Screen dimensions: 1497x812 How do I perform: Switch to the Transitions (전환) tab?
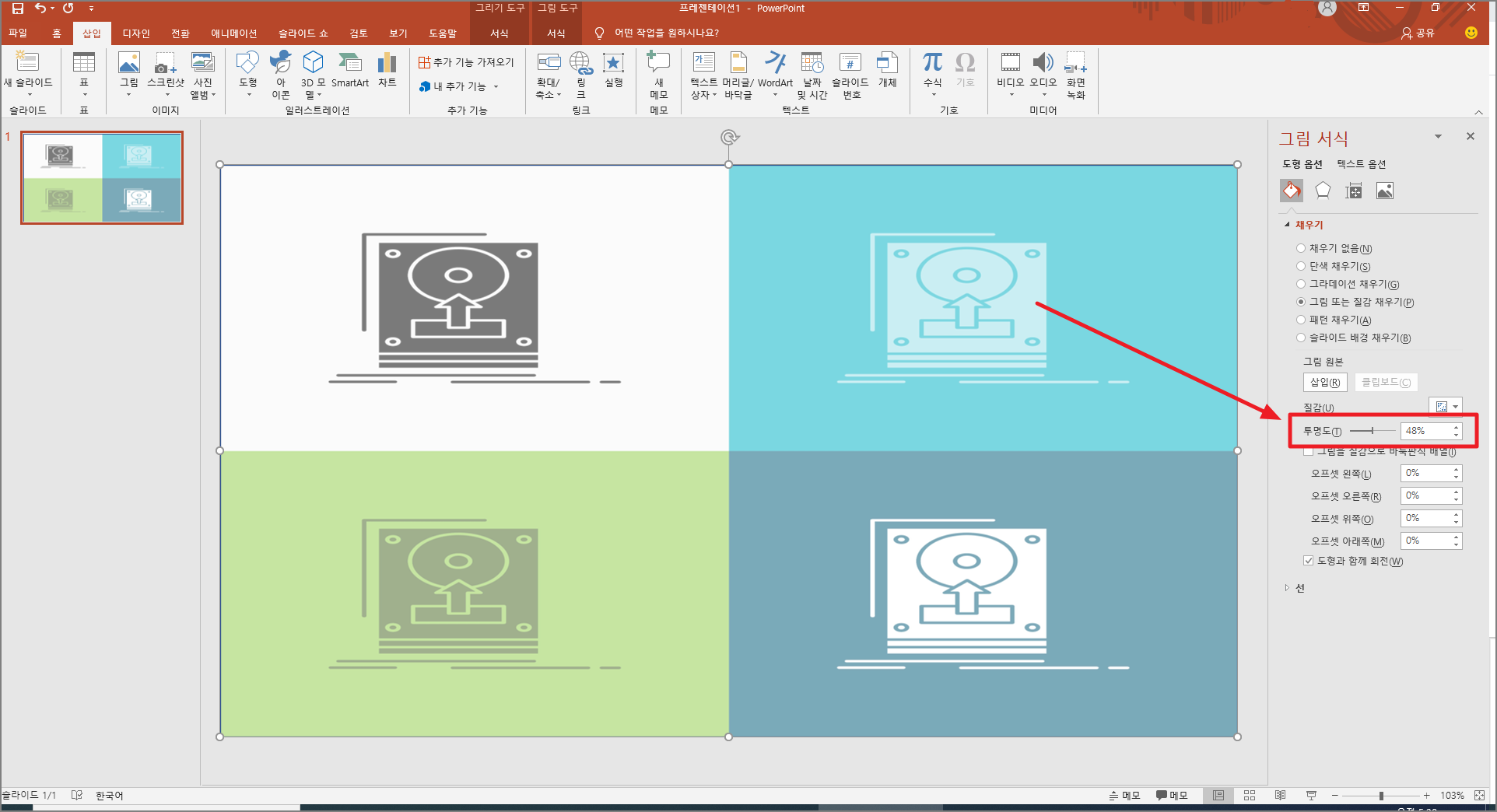coord(181,33)
